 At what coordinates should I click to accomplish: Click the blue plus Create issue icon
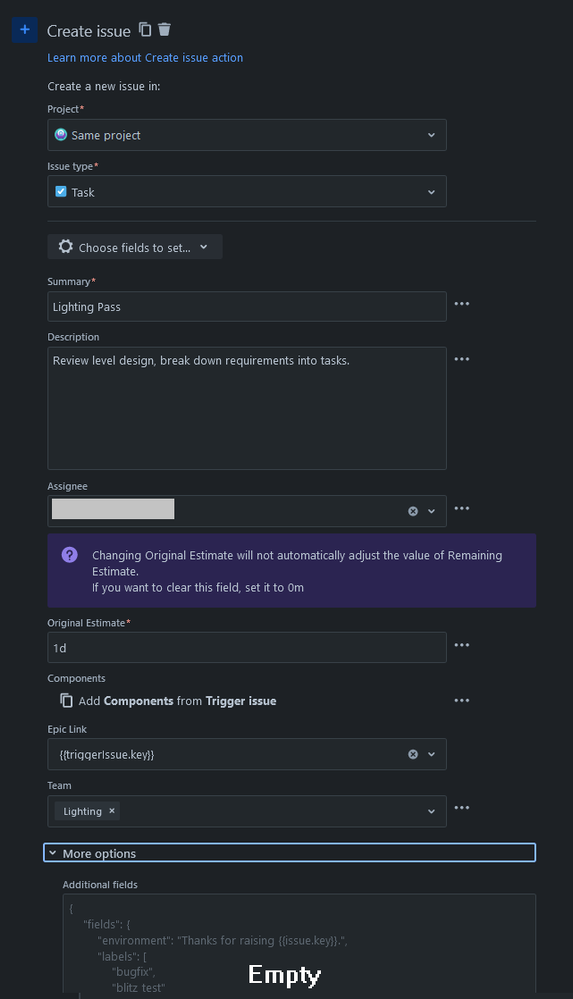click(24, 30)
